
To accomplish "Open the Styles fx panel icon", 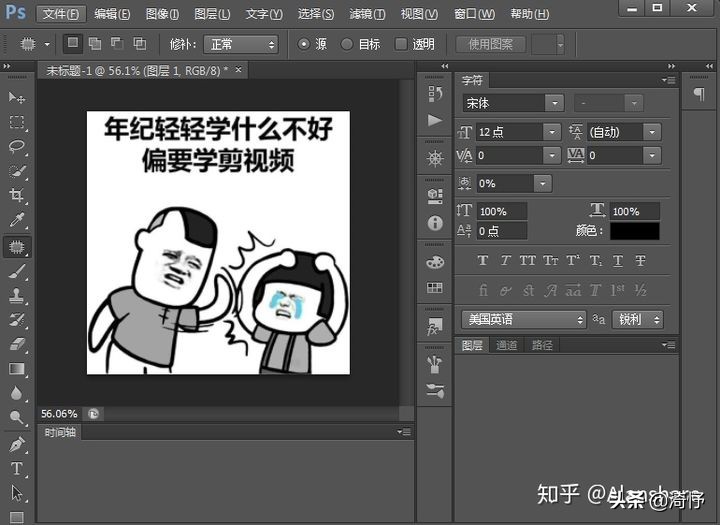I will click(x=434, y=327).
